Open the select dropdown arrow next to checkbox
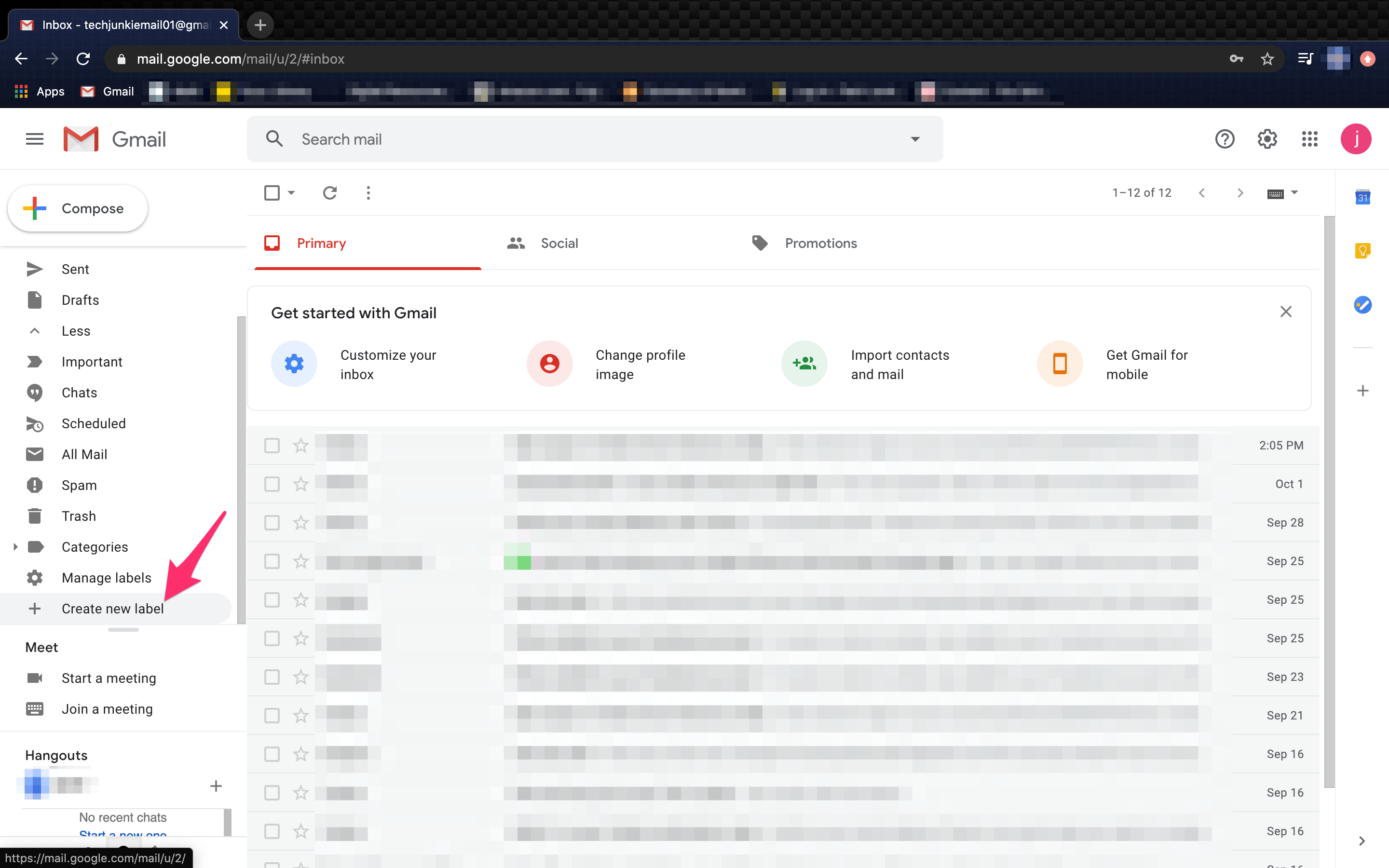This screenshot has width=1389, height=868. coord(292,193)
